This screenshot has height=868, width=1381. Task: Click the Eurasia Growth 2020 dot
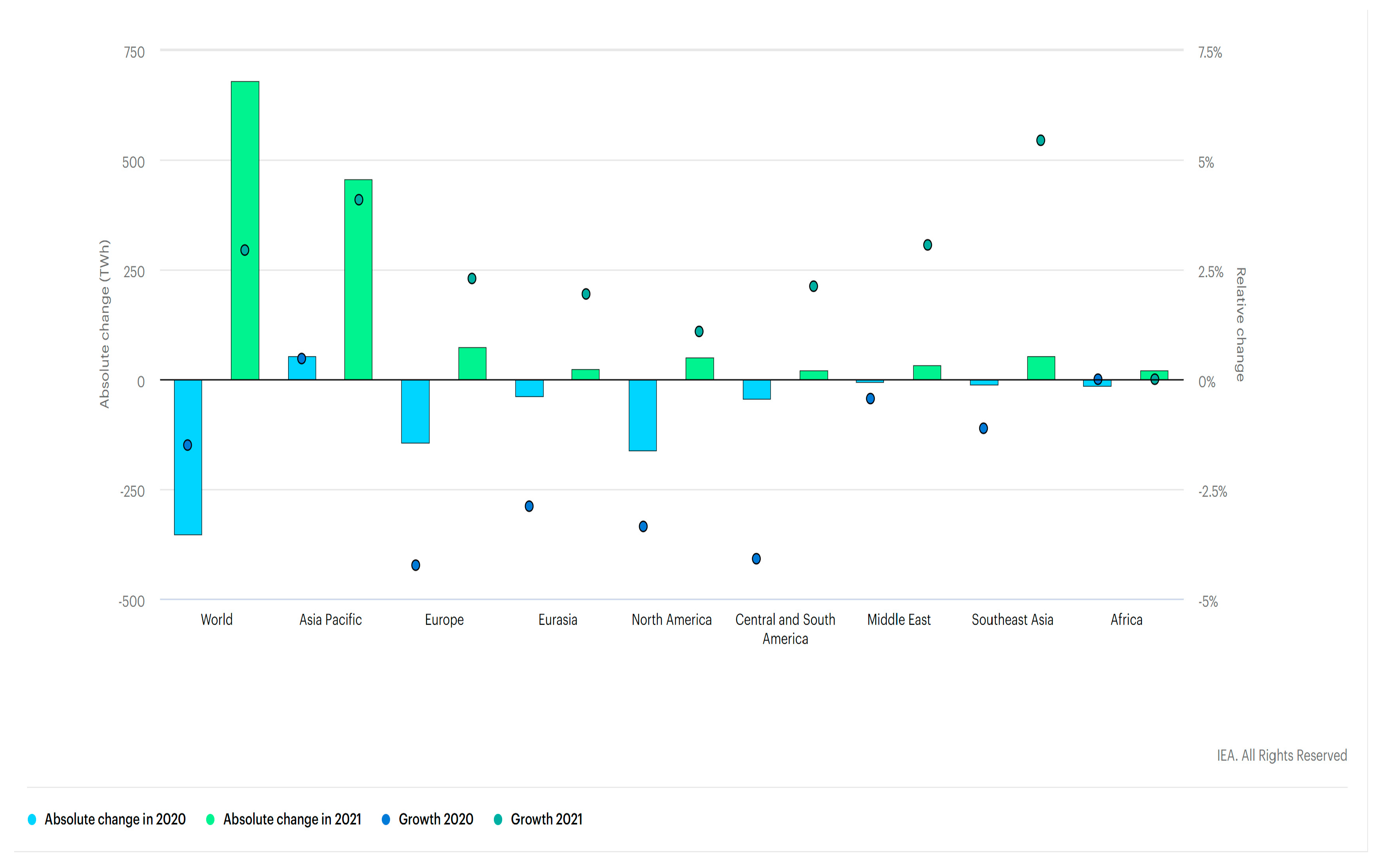(529, 506)
